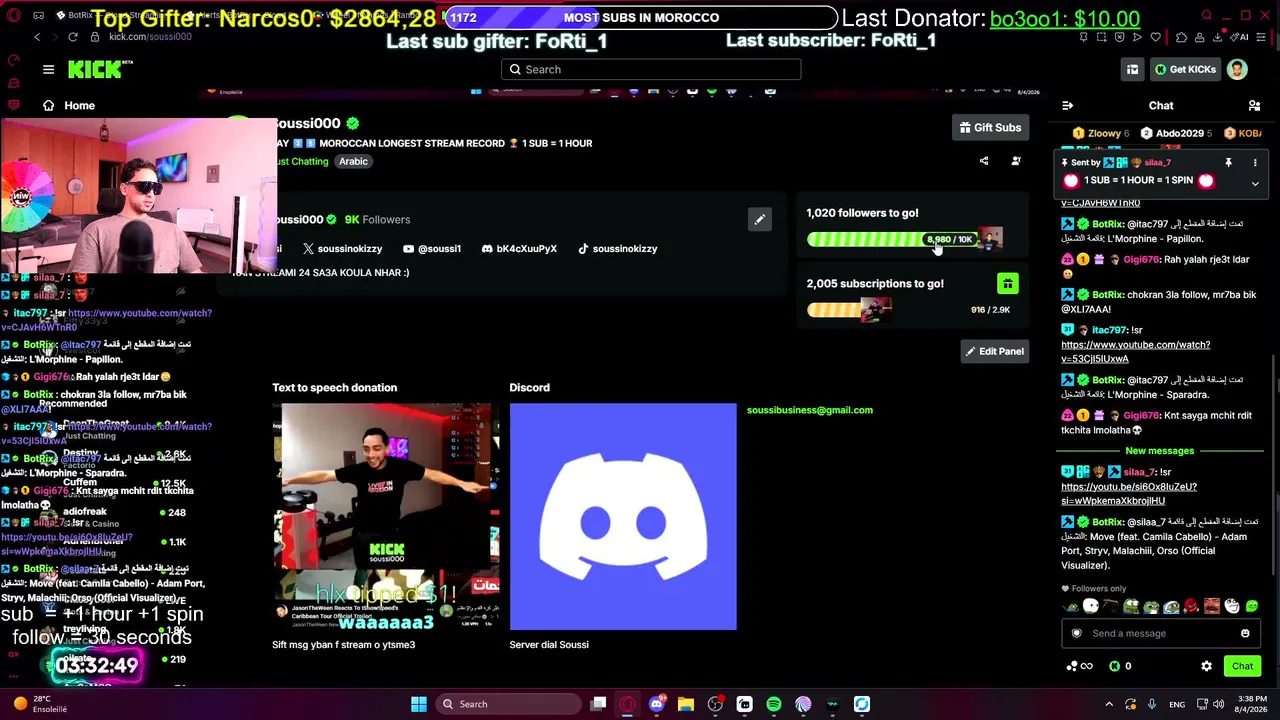This screenshot has width=1280, height=720.
Task: Jump to New messages divider in chat
Action: pos(1159,451)
